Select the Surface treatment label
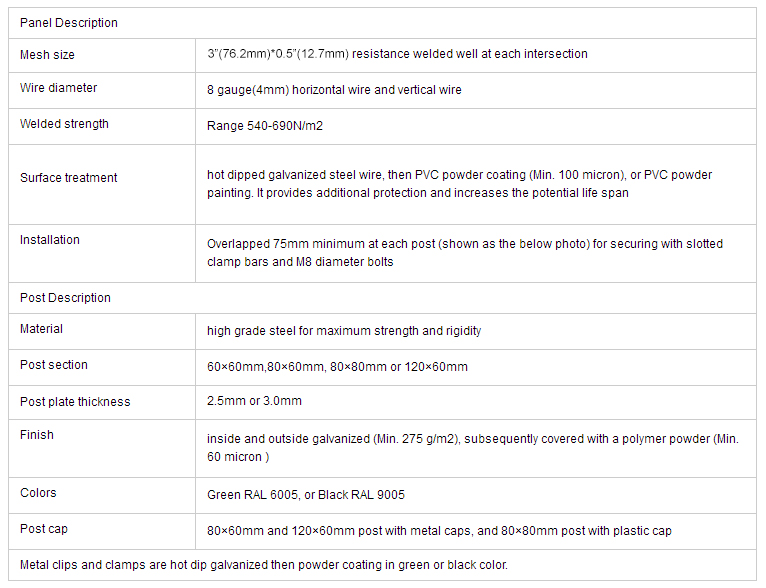This screenshot has height=588, width=766. pyautogui.click(x=68, y=178)
